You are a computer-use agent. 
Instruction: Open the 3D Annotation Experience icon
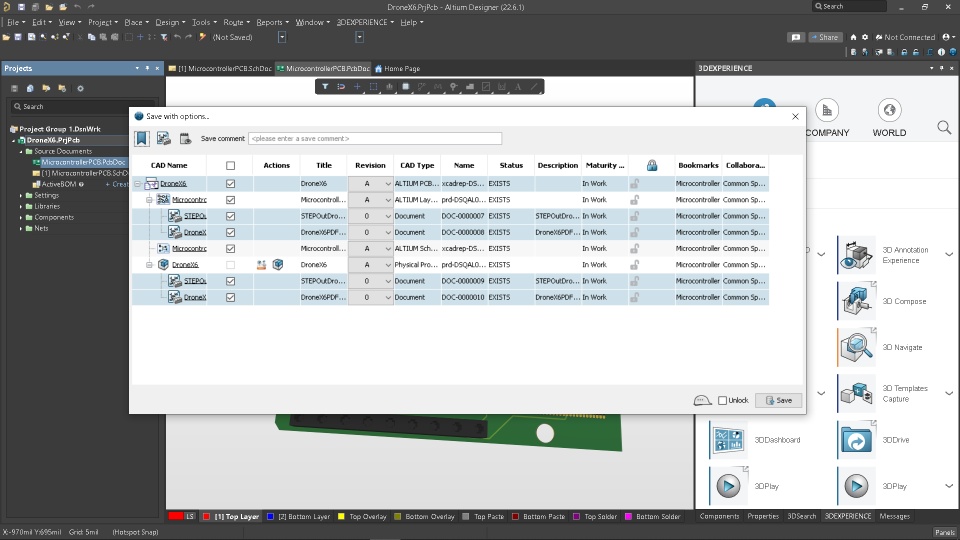857,255
